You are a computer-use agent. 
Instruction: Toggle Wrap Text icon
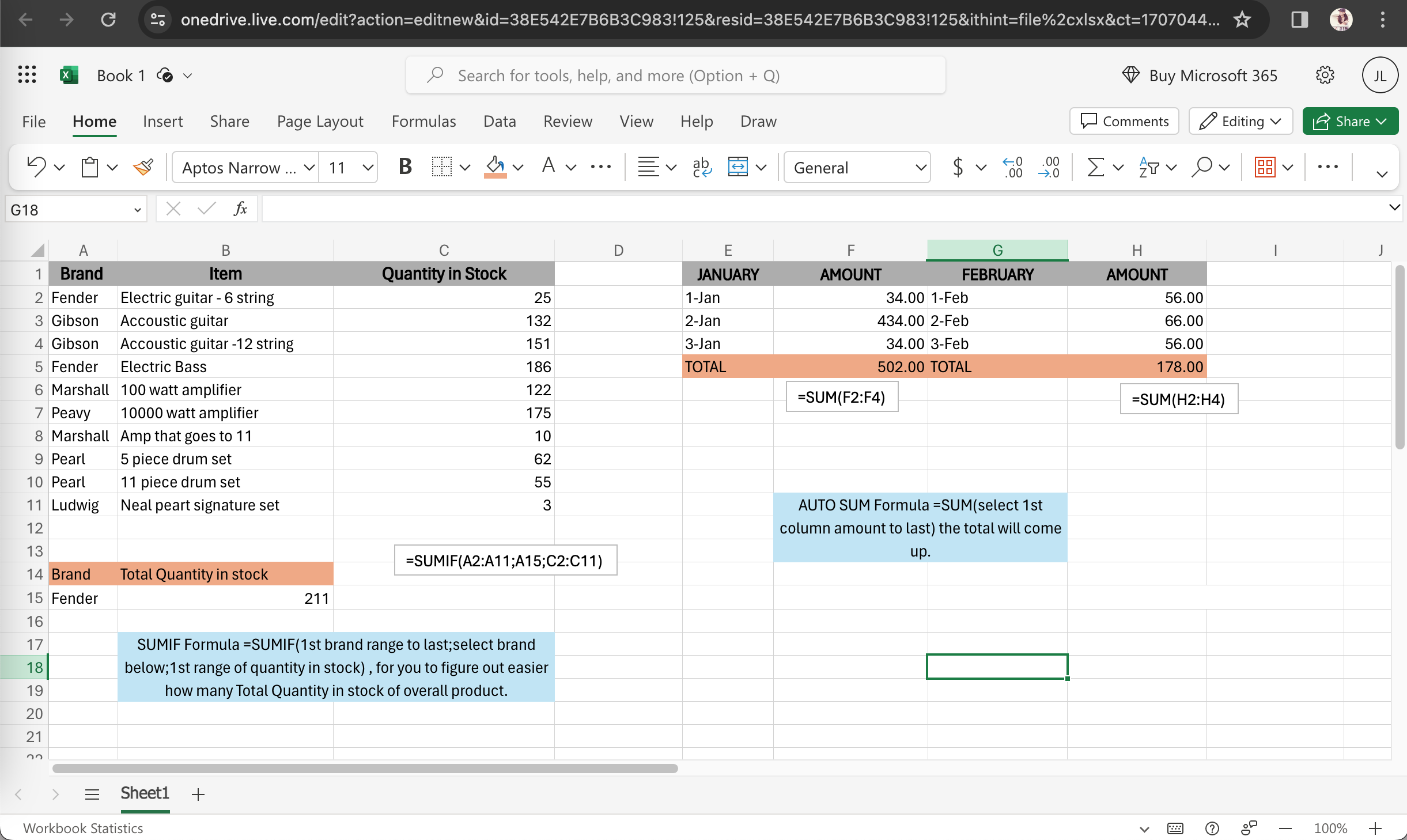702,167
